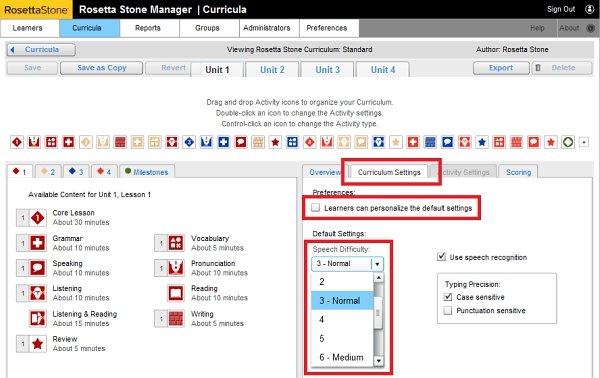This screenshot has width=600, height=378.
Task: Switch to the Unit 3 tab
Action: click(x=328, y=70)
